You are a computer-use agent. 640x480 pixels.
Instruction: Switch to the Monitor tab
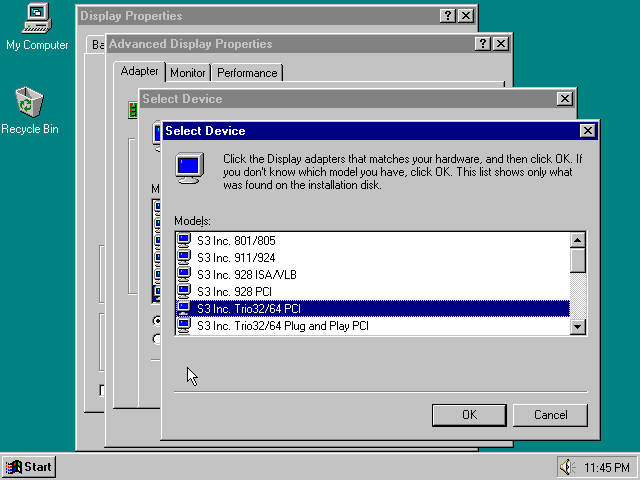point(188,73)
